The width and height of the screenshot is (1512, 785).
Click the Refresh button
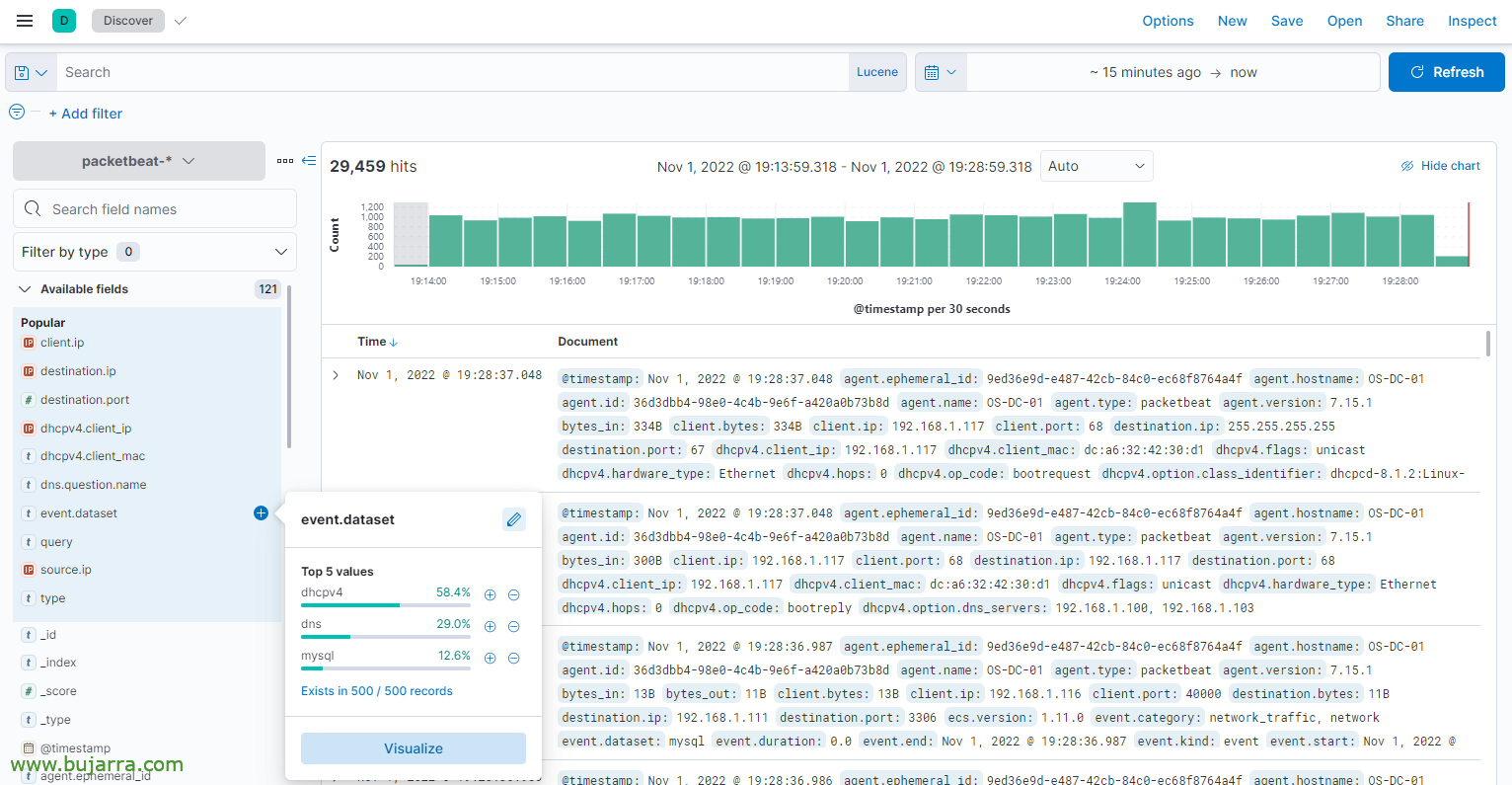pyautogui.click(x=1447, y=72)
